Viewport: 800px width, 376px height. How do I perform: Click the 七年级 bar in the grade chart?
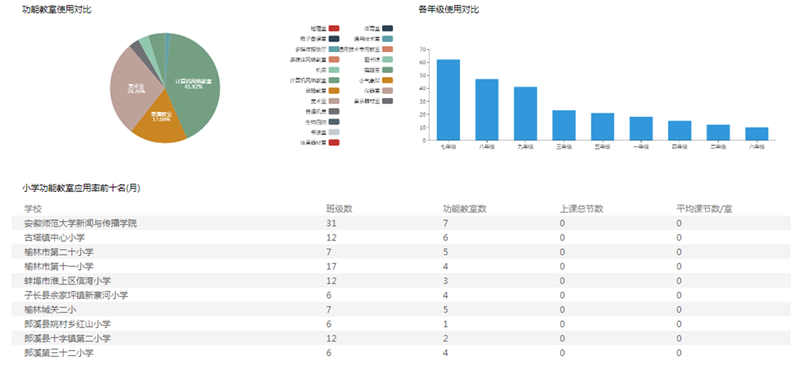(x=448, y=100)
